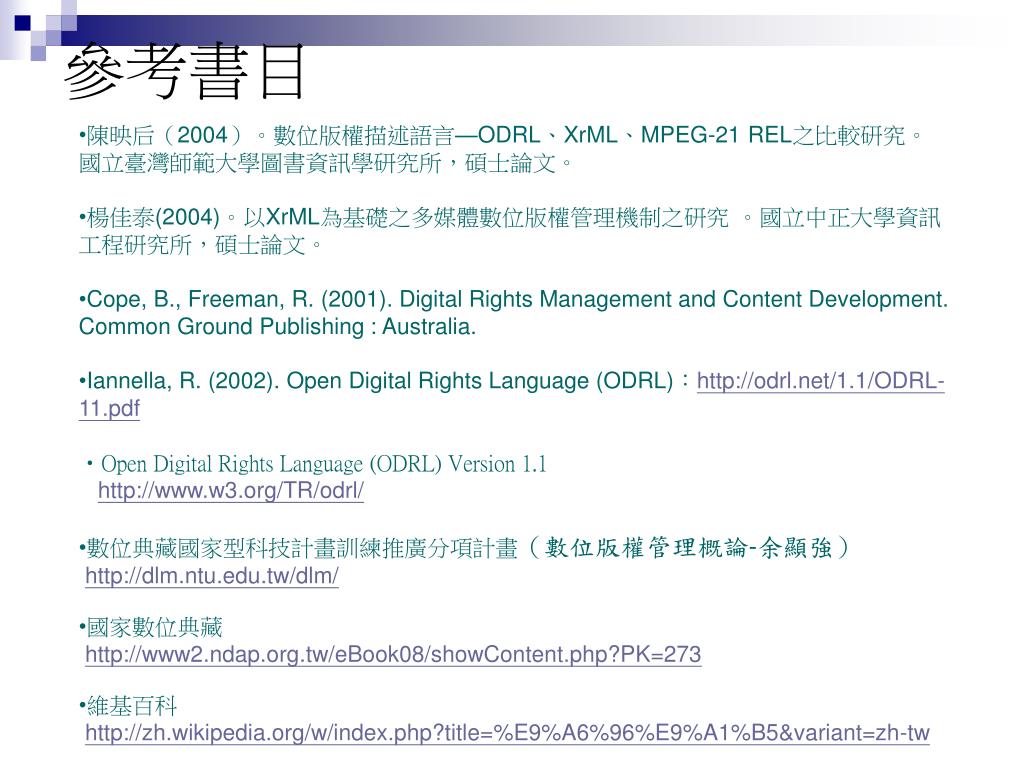Open the www.w3.org/TR/odrl/ link
The image size is (1024, 768).
pyautogui.click(x=231, y=491)
